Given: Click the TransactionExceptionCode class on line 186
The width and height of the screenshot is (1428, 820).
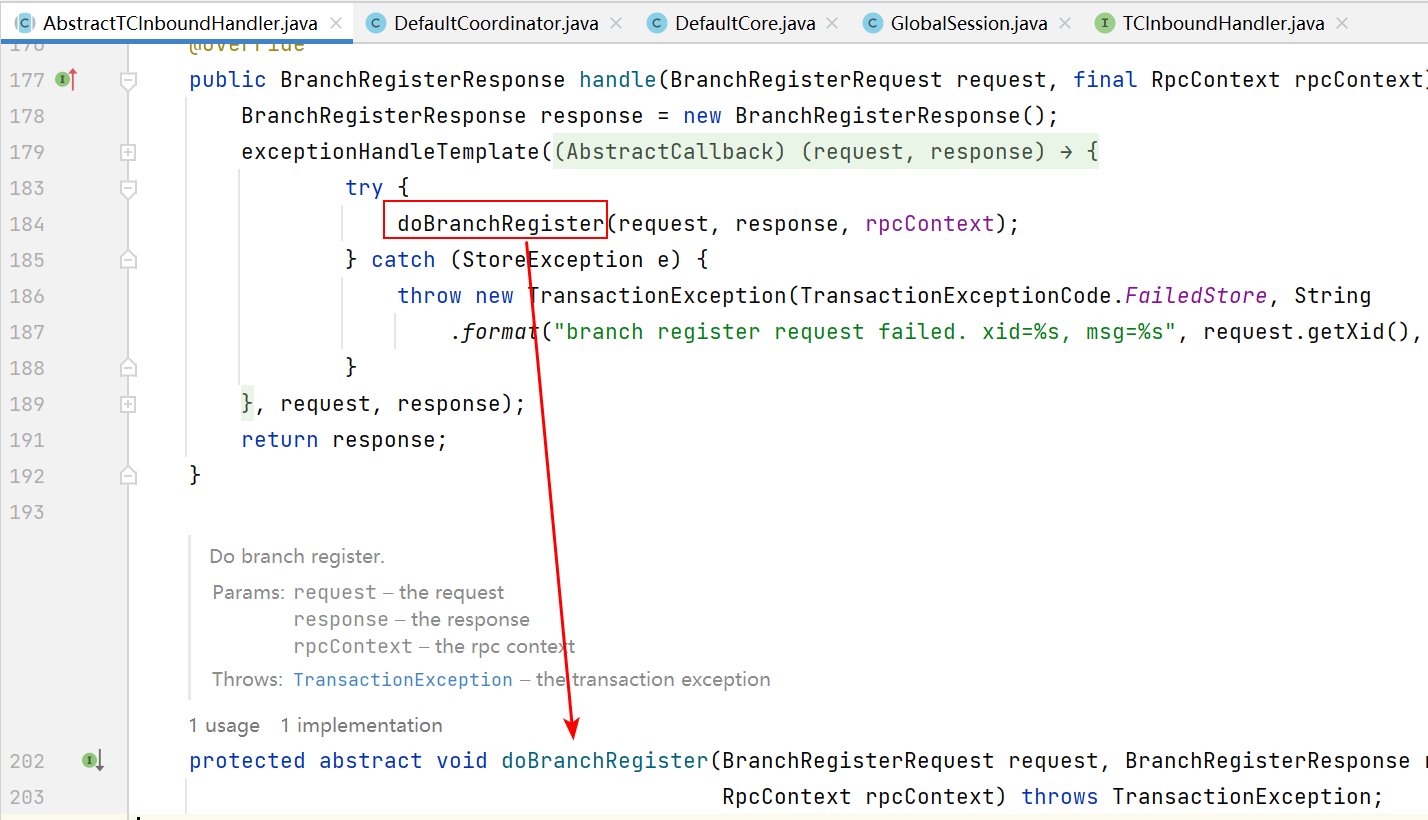Looking at the screenshot, I should click(x=957, y=296).
